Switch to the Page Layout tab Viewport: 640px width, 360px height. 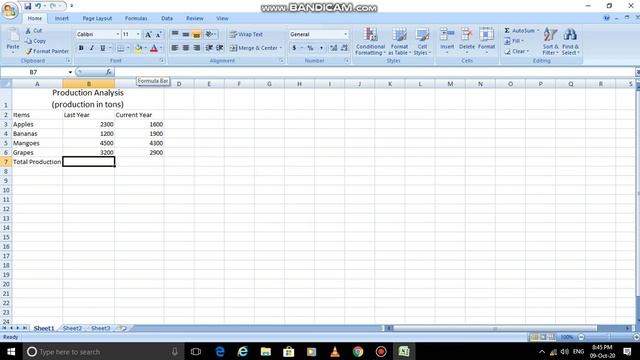point(97,18)
